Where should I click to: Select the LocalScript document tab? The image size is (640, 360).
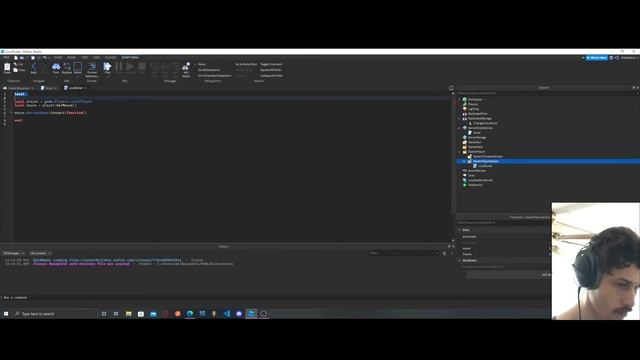coord(75,88)
